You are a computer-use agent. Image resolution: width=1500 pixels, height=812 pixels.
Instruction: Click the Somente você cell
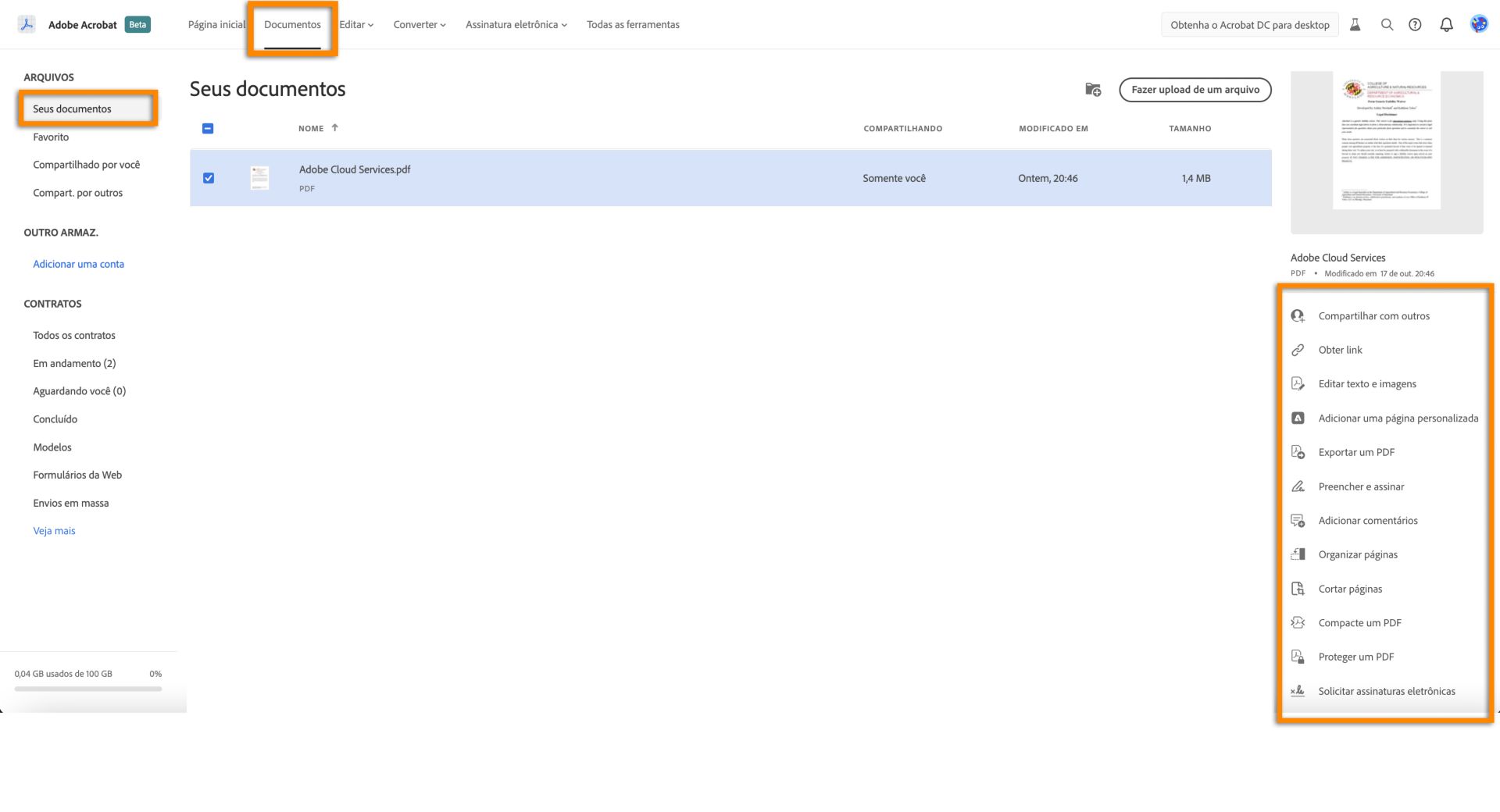tap(895, 178)
